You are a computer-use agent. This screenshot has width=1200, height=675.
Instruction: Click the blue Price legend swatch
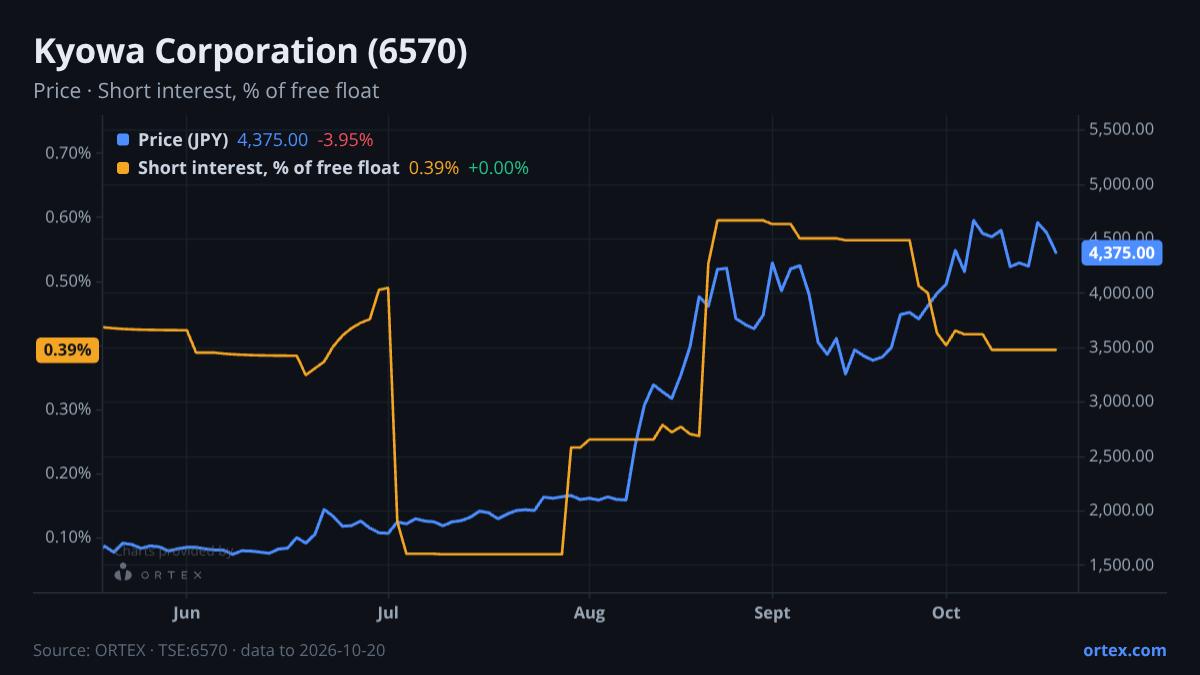123,139
